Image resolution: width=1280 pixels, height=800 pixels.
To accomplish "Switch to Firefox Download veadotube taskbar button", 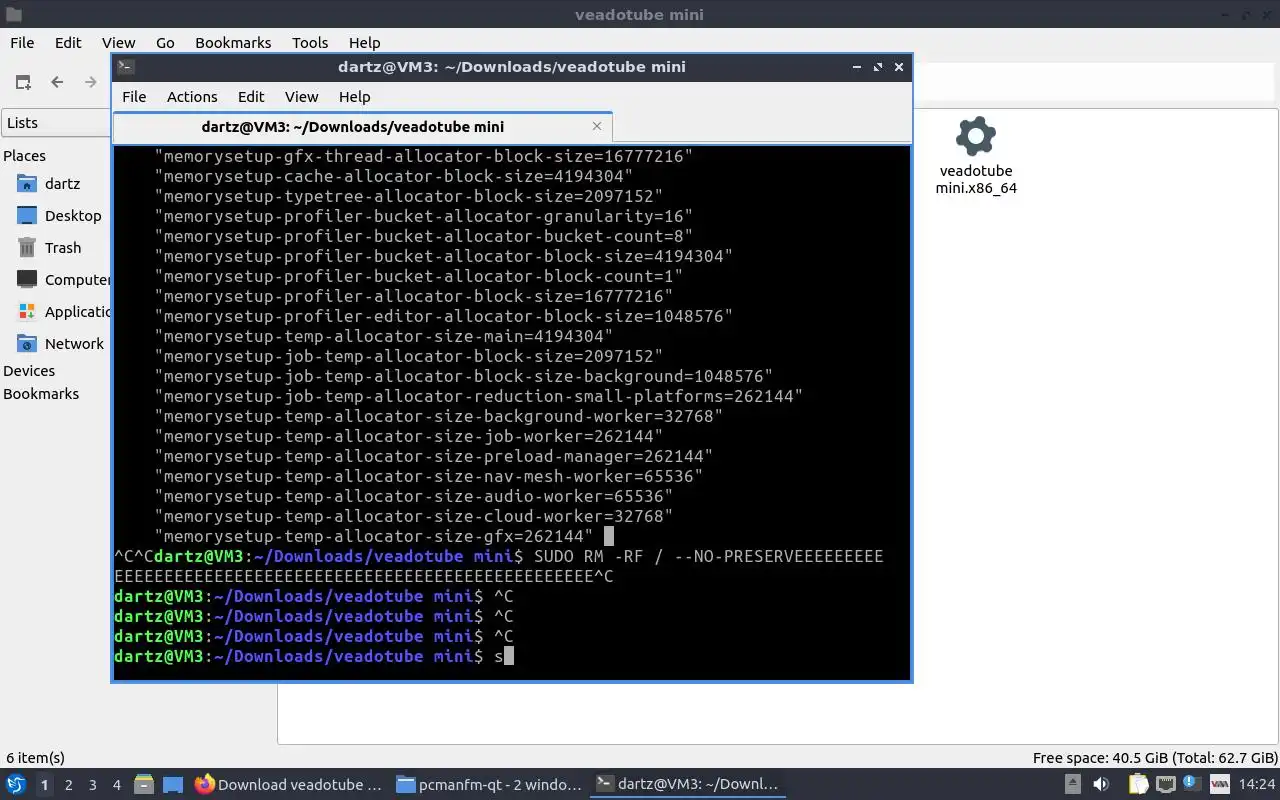I will (288, 785).
